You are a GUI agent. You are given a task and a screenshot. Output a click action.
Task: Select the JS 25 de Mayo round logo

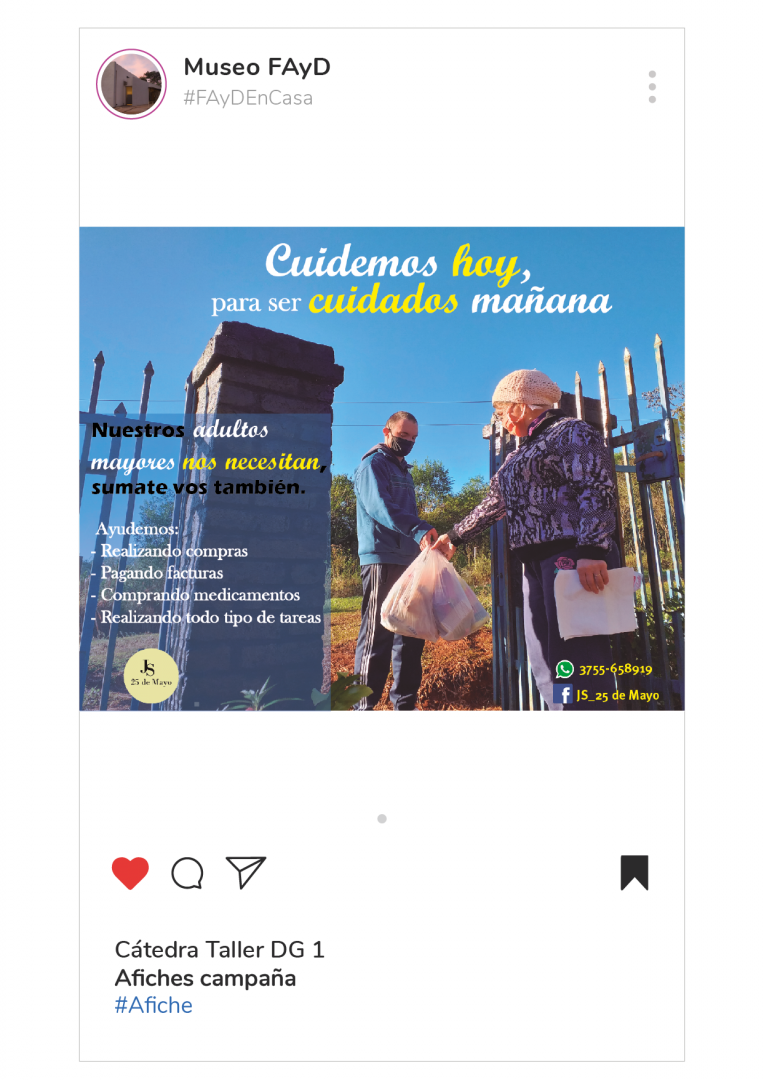tap(151, 676)
